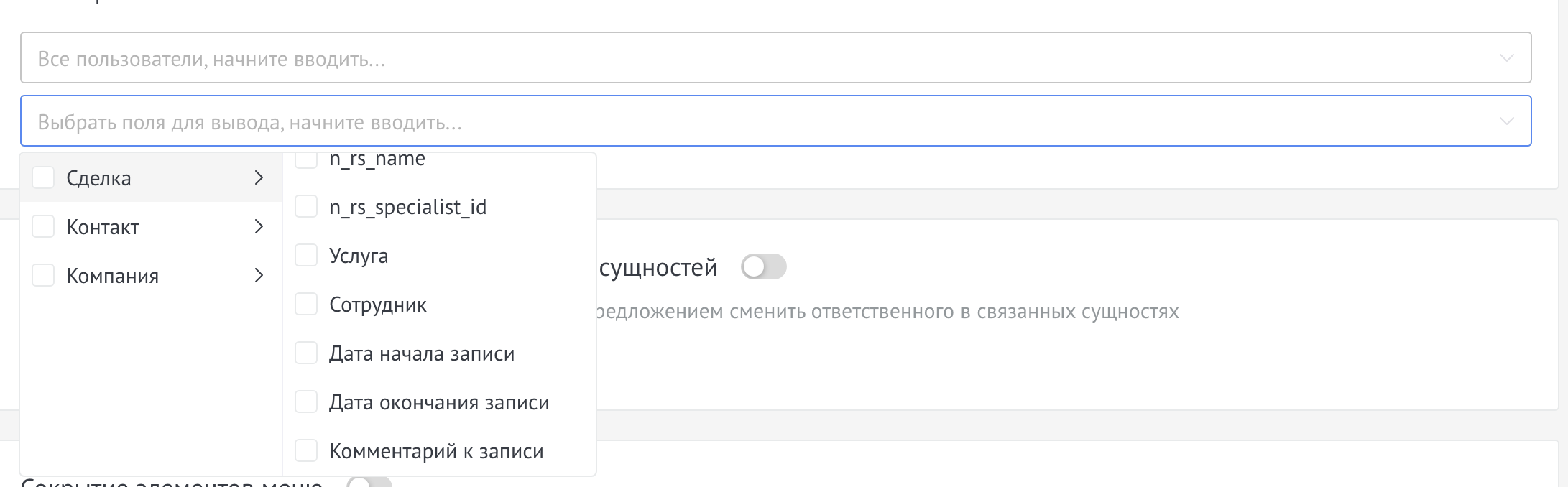
Task: Check the checkbox next to Сделка
Action: [x=43, y=177]
